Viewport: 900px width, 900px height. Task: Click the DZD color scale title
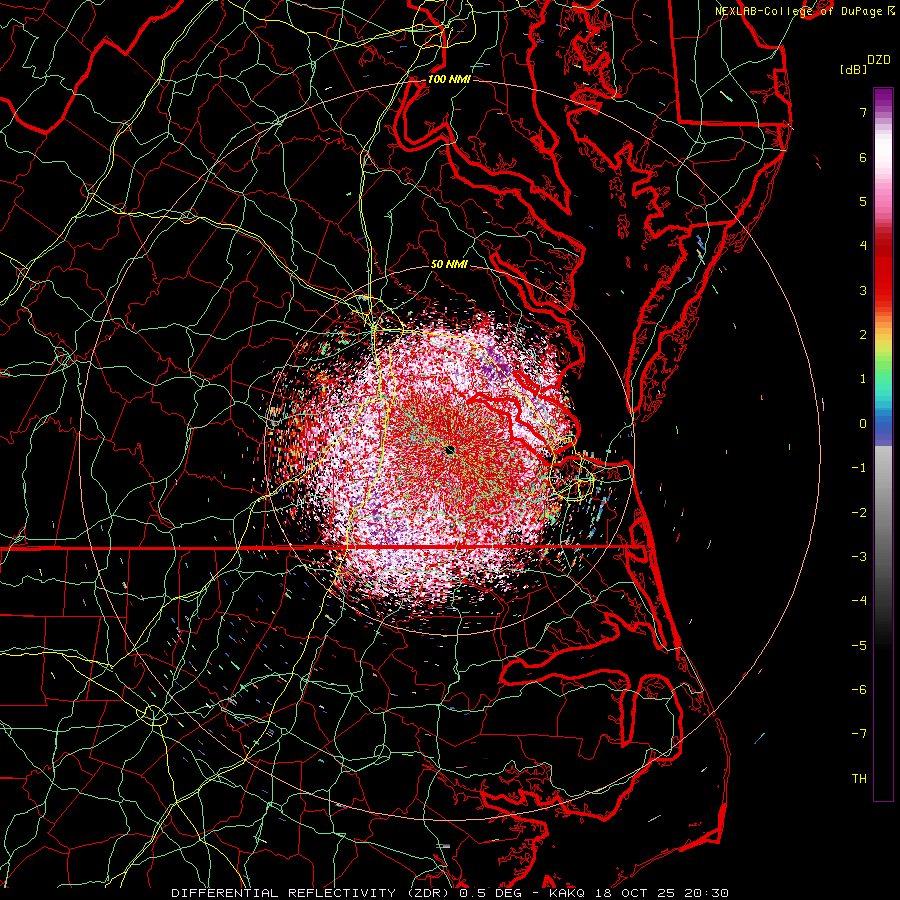pos(879,60)
